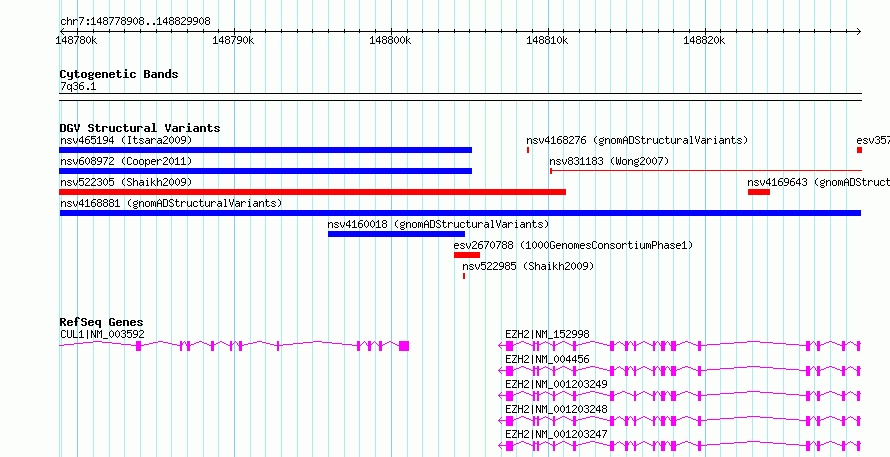Click the first exon block of EZH2 NM_004456
This screenshot has height=457, width=890.
509,371
